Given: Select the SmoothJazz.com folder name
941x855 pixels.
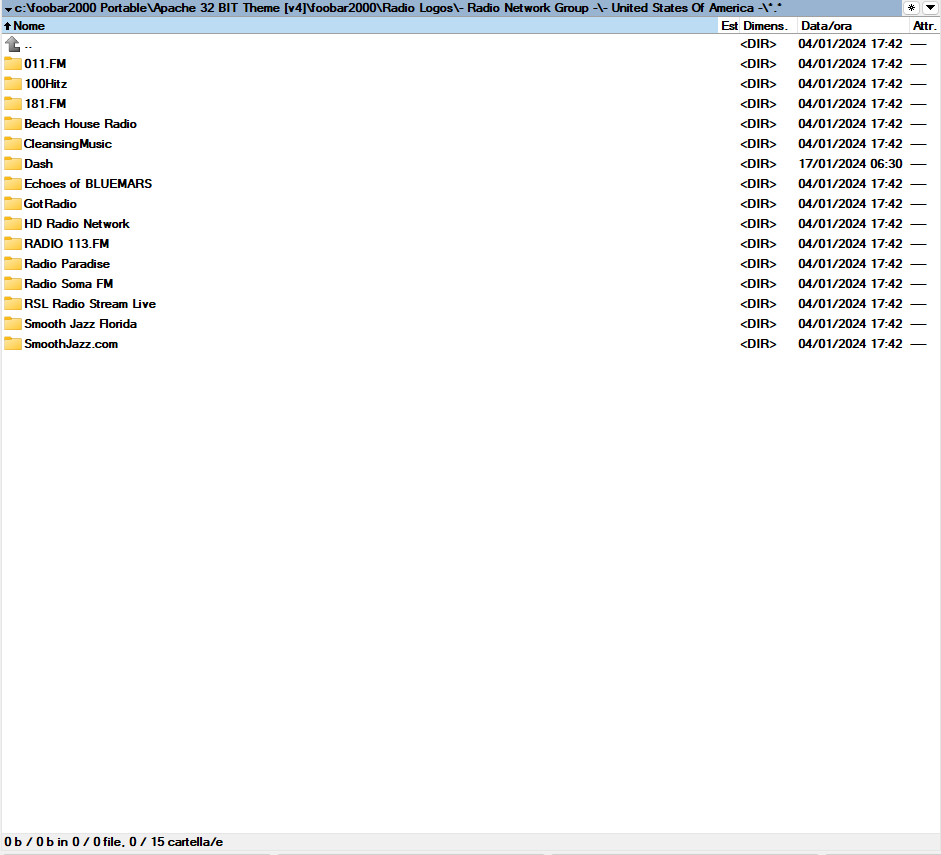Looking at the screenshot, I should (71, 344).
